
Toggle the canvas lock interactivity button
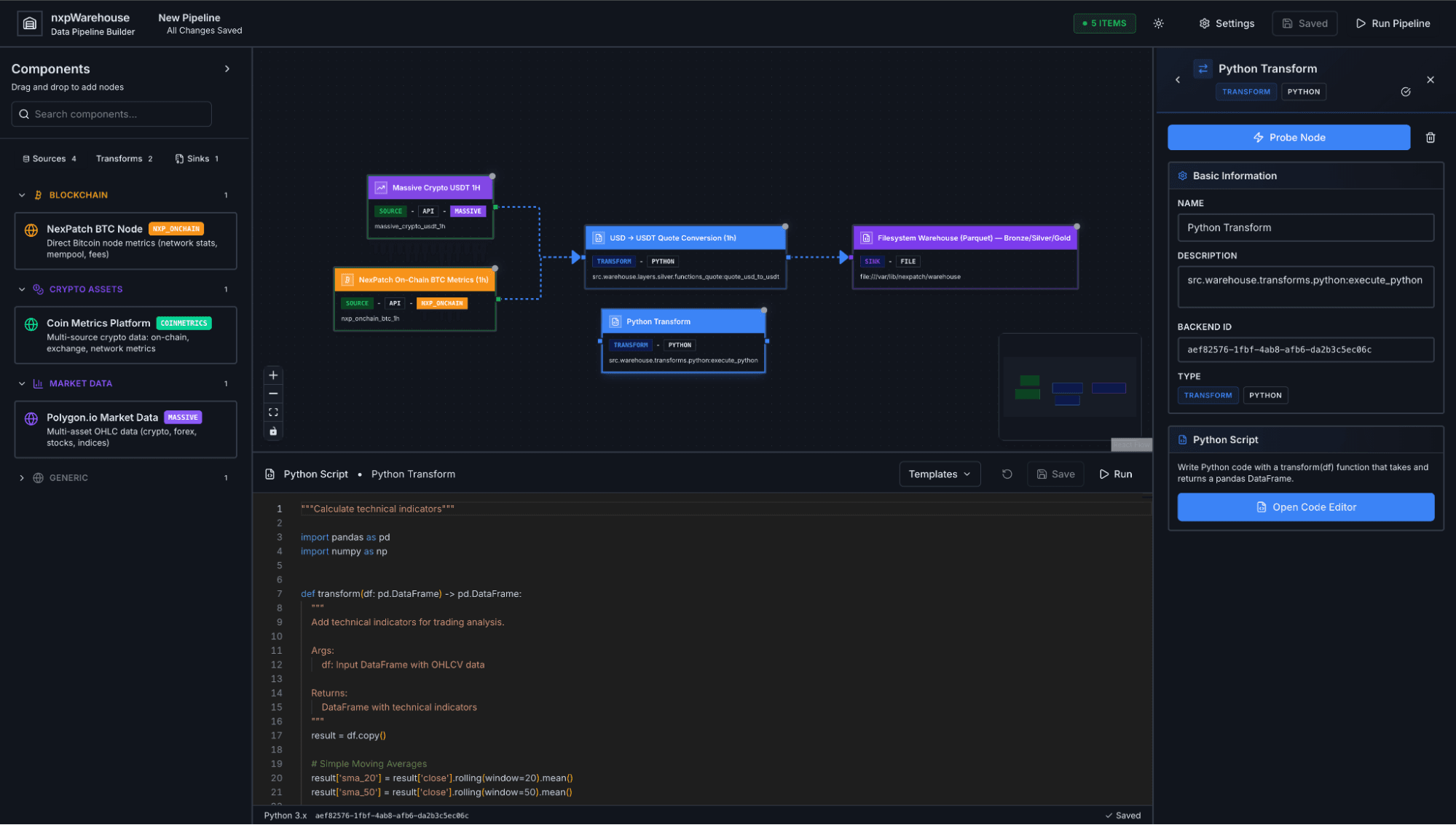coord(273,431)
